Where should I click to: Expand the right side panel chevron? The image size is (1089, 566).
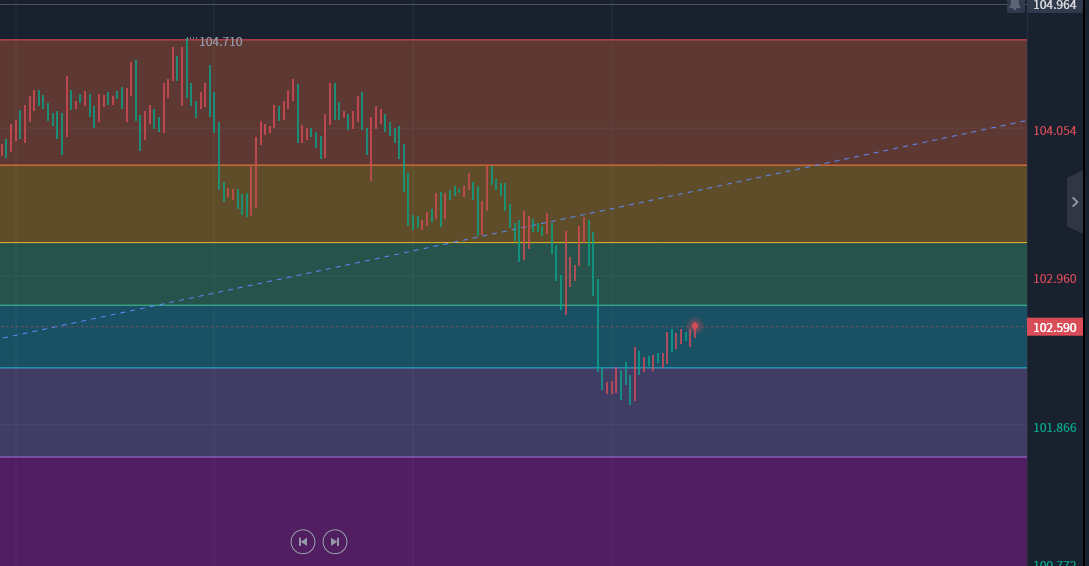1075,201
